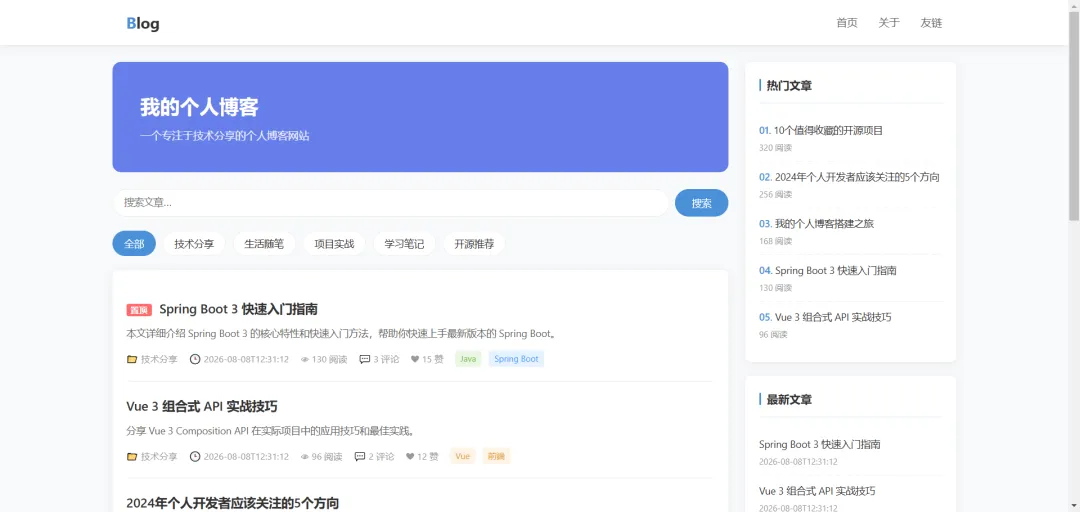The width and height of the screenshot is (1080, 512).
Task: Click the Vue 3 Composition API summary text
Action: (270, 431)
